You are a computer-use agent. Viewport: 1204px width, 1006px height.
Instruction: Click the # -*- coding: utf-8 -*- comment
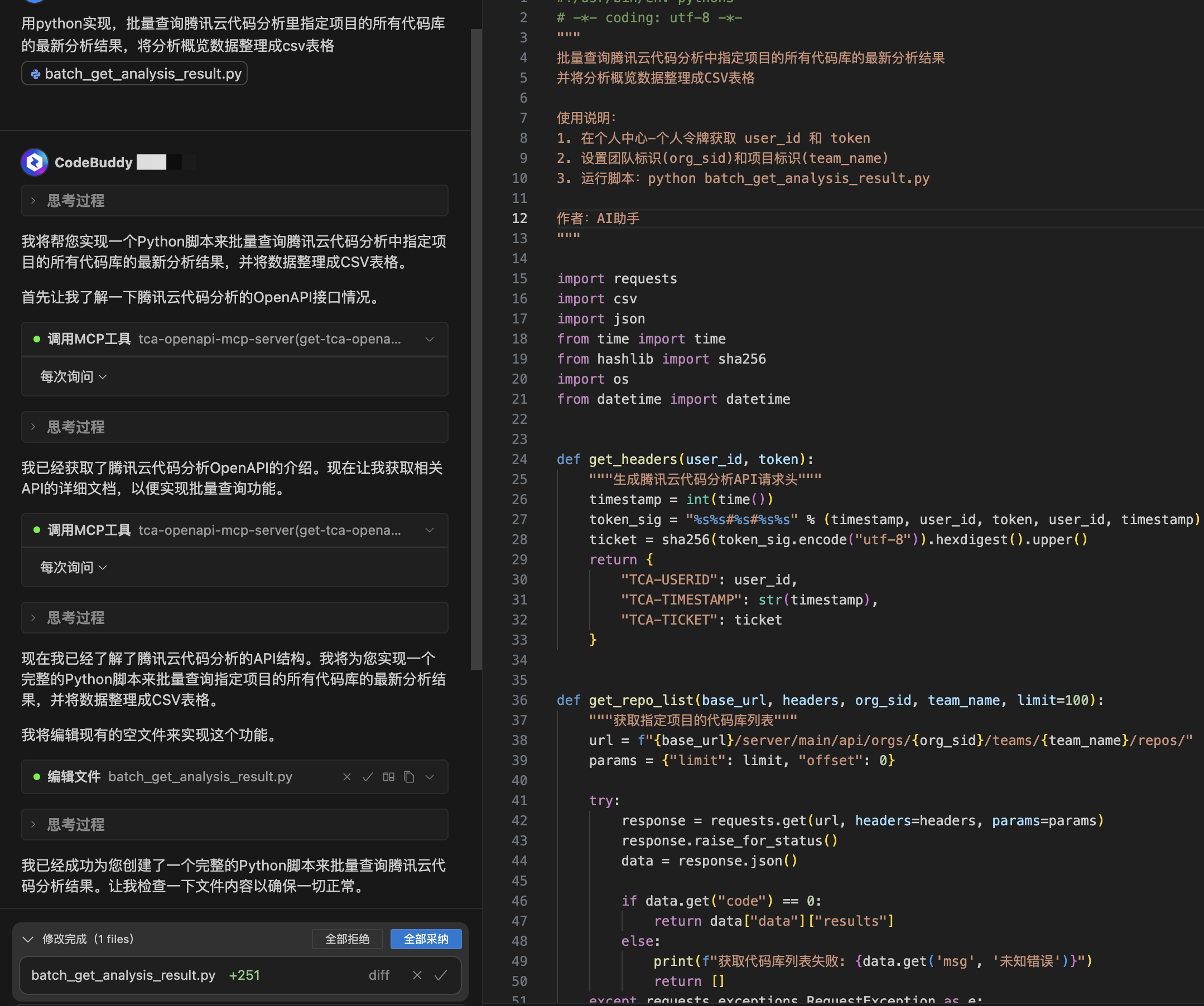click(x=649, y=18)
